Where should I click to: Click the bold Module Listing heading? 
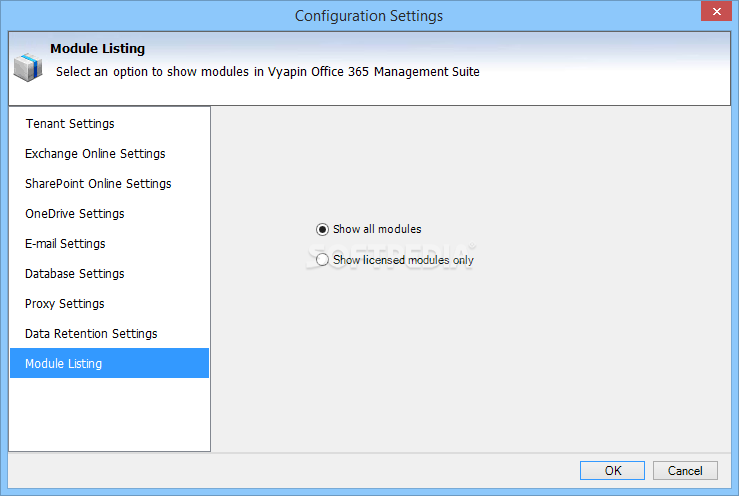tap(98, 49)
